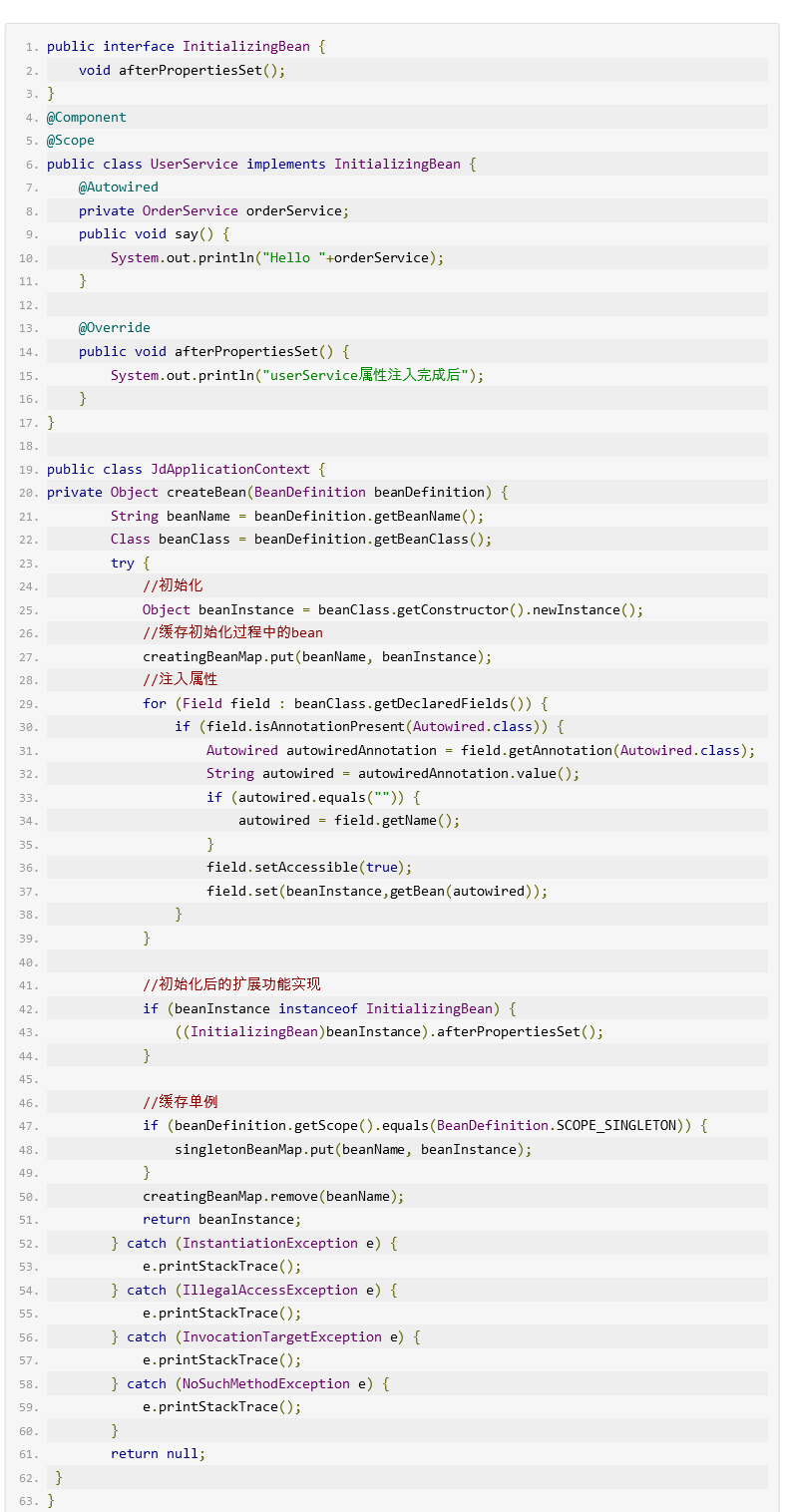Click the @Scope annotation
Viewport: 787px width, 1512px height.
coord(71,141)
